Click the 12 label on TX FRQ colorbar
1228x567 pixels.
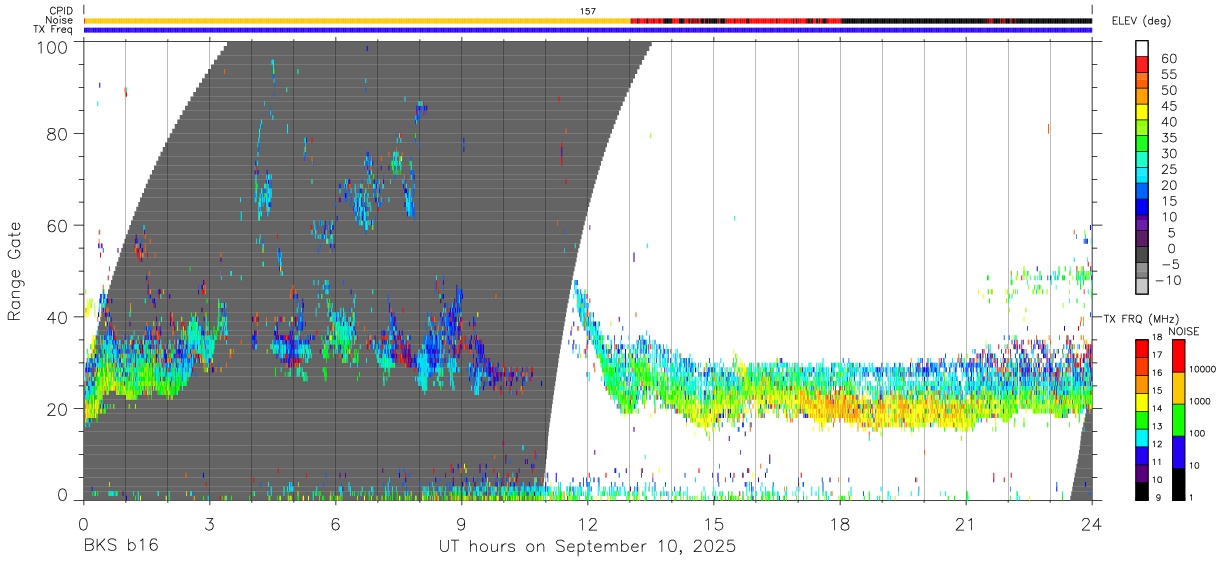point(1159,444)
